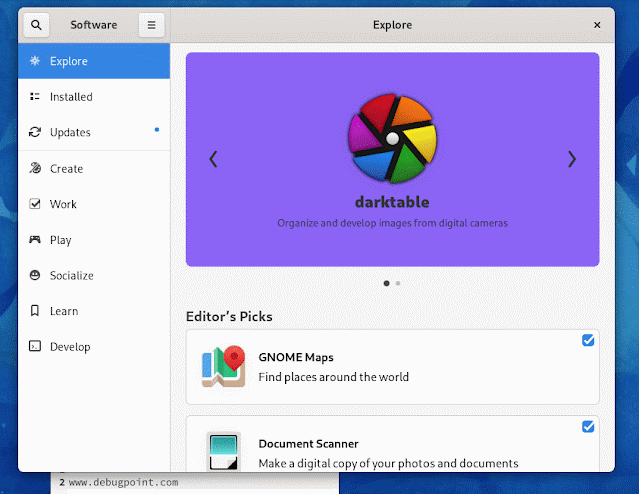Screen dimensions: 639x494
Task: Click 'Organize and develop images' description
Action: pyautogui.click(x=392, y=223)
